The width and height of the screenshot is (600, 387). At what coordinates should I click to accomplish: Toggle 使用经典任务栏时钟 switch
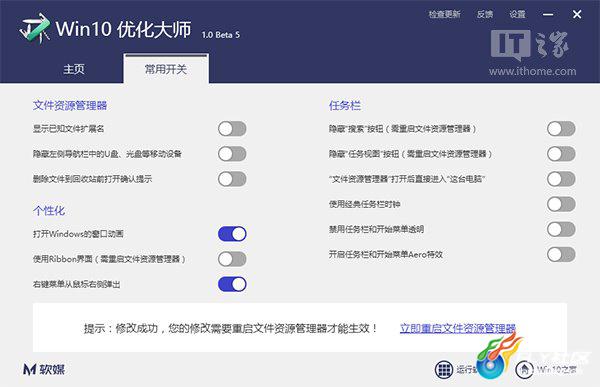(x=561, y=204)
